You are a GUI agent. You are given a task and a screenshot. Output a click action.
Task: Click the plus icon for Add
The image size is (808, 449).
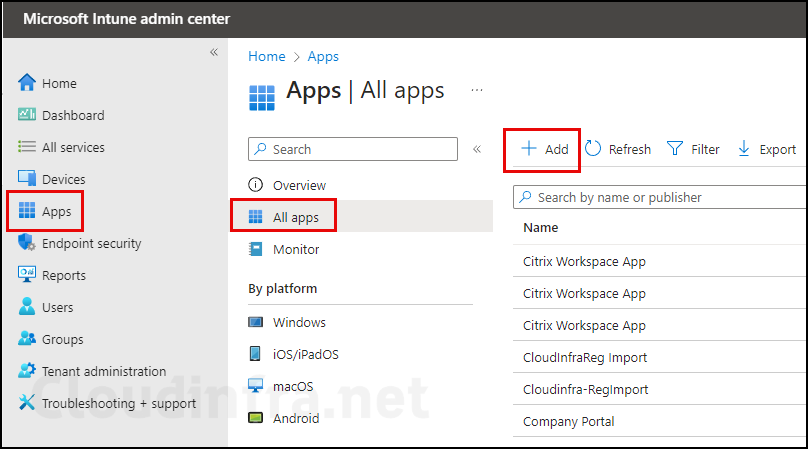529,148
